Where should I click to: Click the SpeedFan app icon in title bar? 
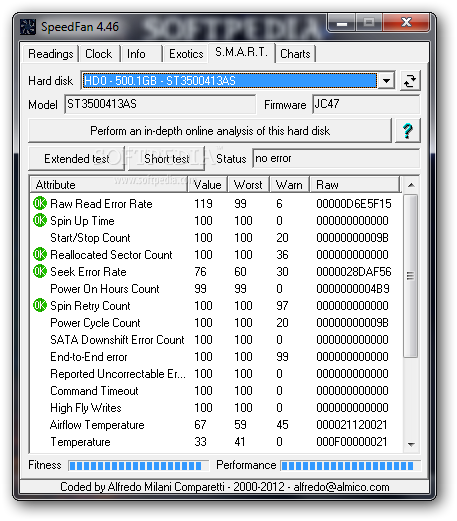[x=28, y=27]
